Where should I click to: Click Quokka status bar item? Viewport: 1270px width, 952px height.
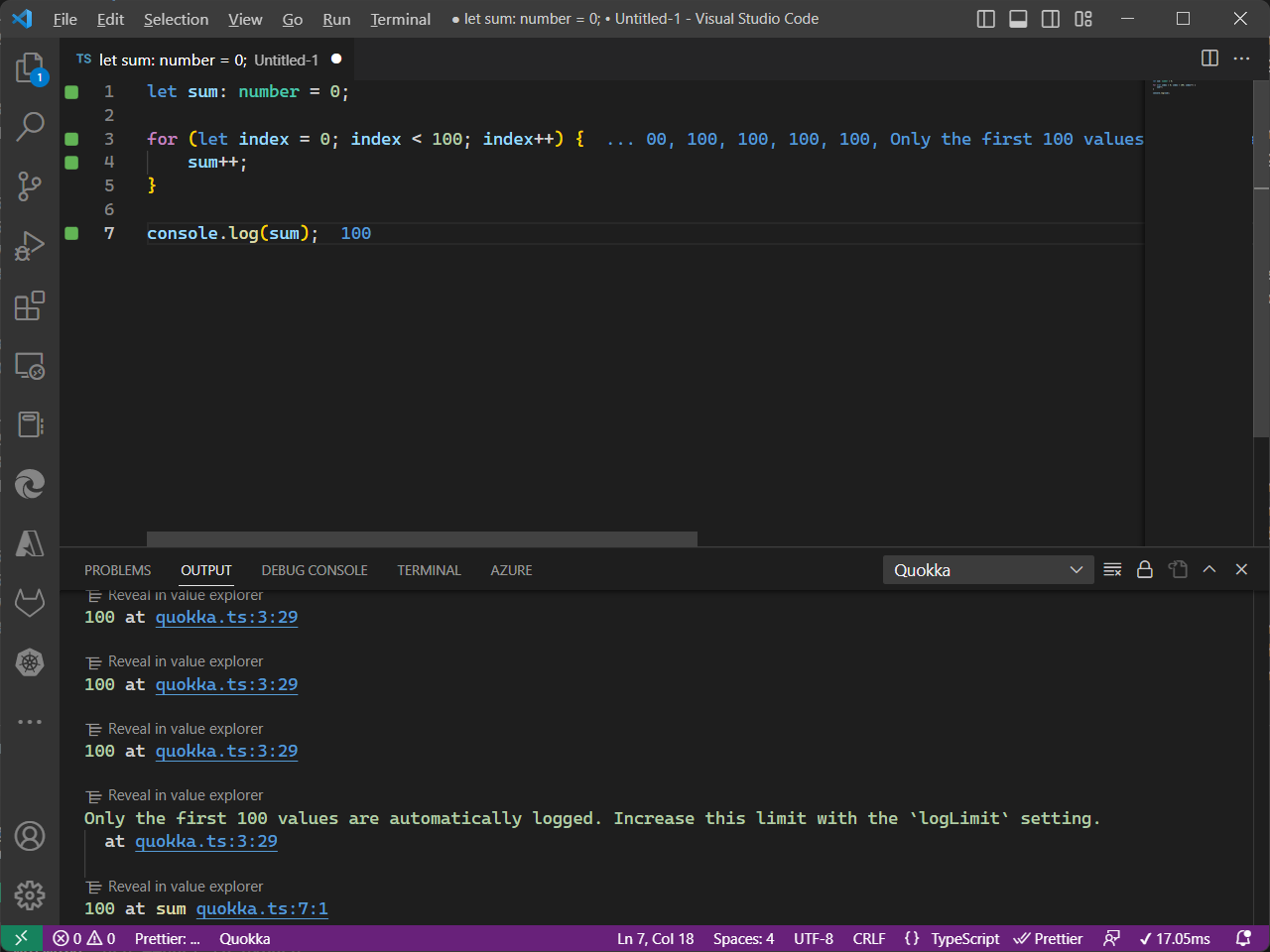(244, 938)
